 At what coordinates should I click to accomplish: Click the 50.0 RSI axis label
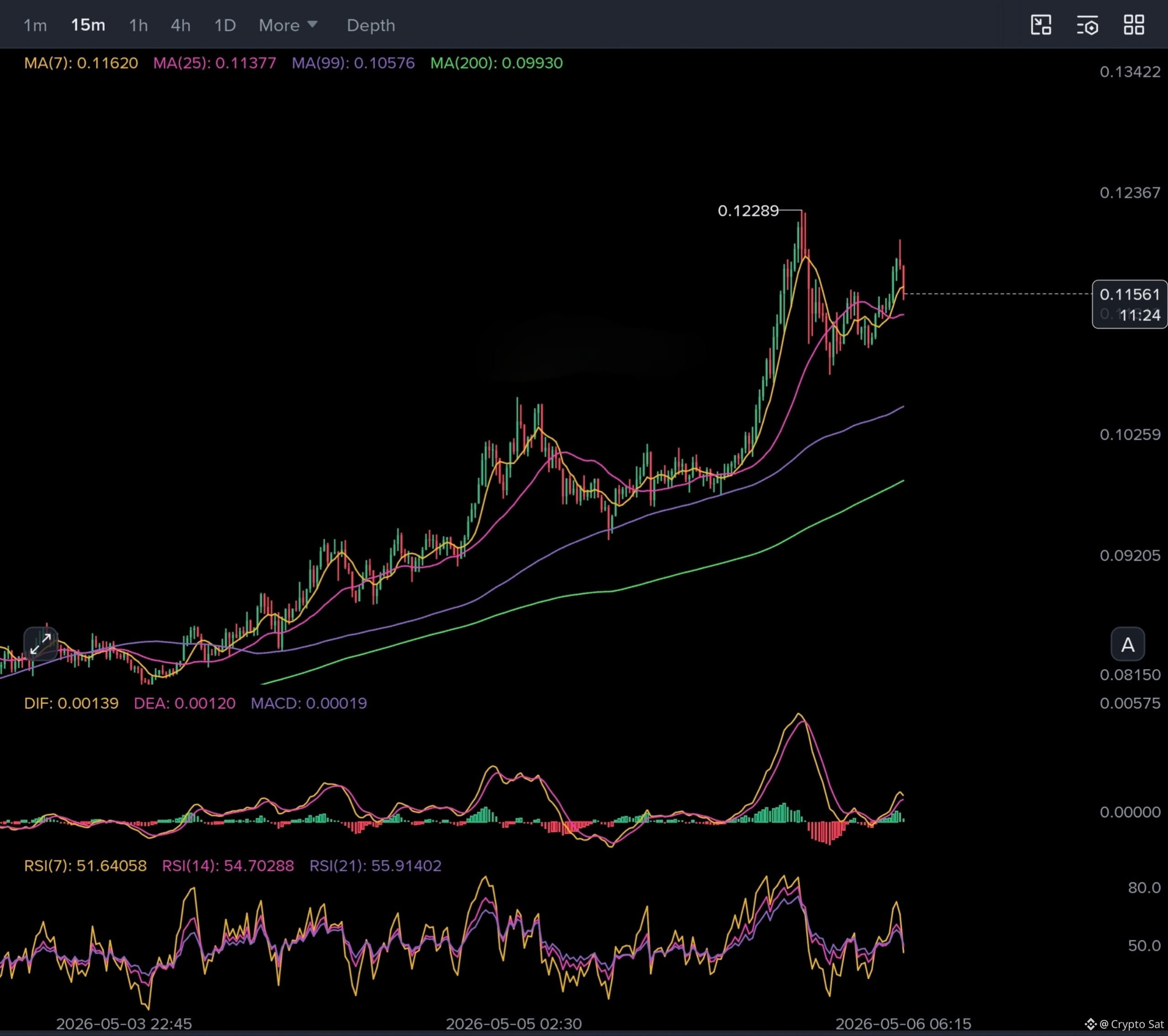pyautogui.click(x=1144, y=945)
